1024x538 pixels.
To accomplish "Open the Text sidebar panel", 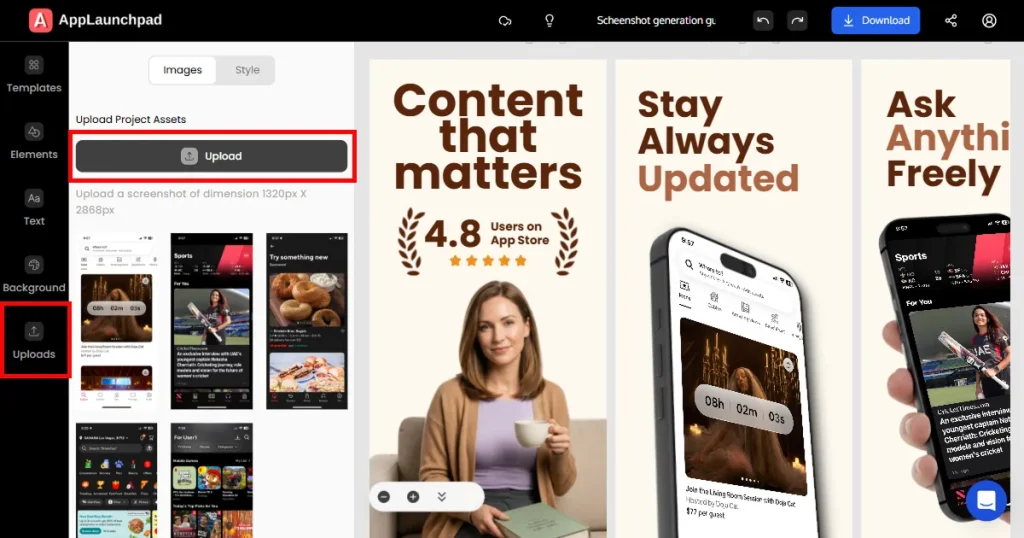I will (34, 208).
